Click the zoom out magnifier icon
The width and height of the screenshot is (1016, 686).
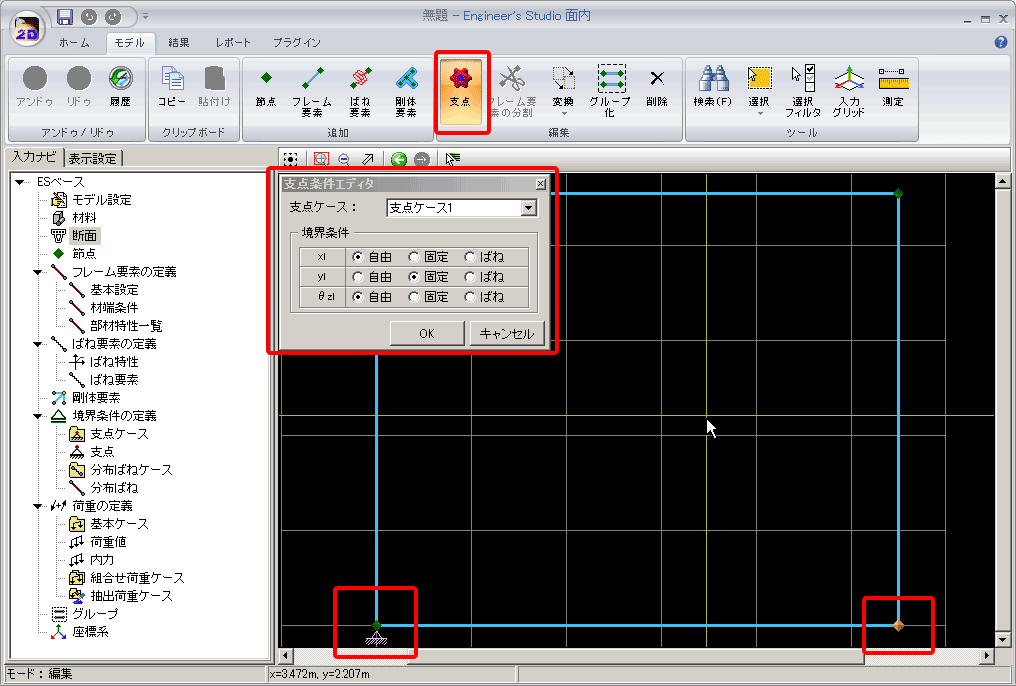pyautogui.click(x=343, y=159)
